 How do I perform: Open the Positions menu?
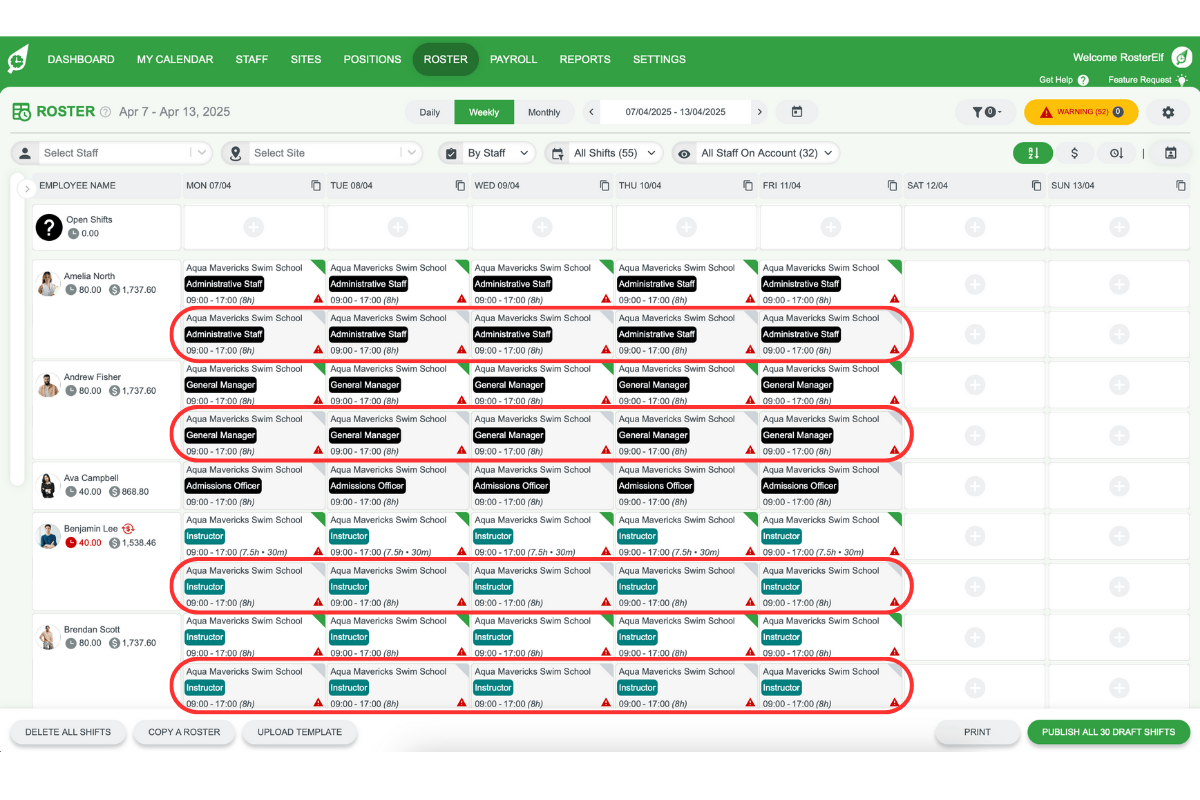372,59
